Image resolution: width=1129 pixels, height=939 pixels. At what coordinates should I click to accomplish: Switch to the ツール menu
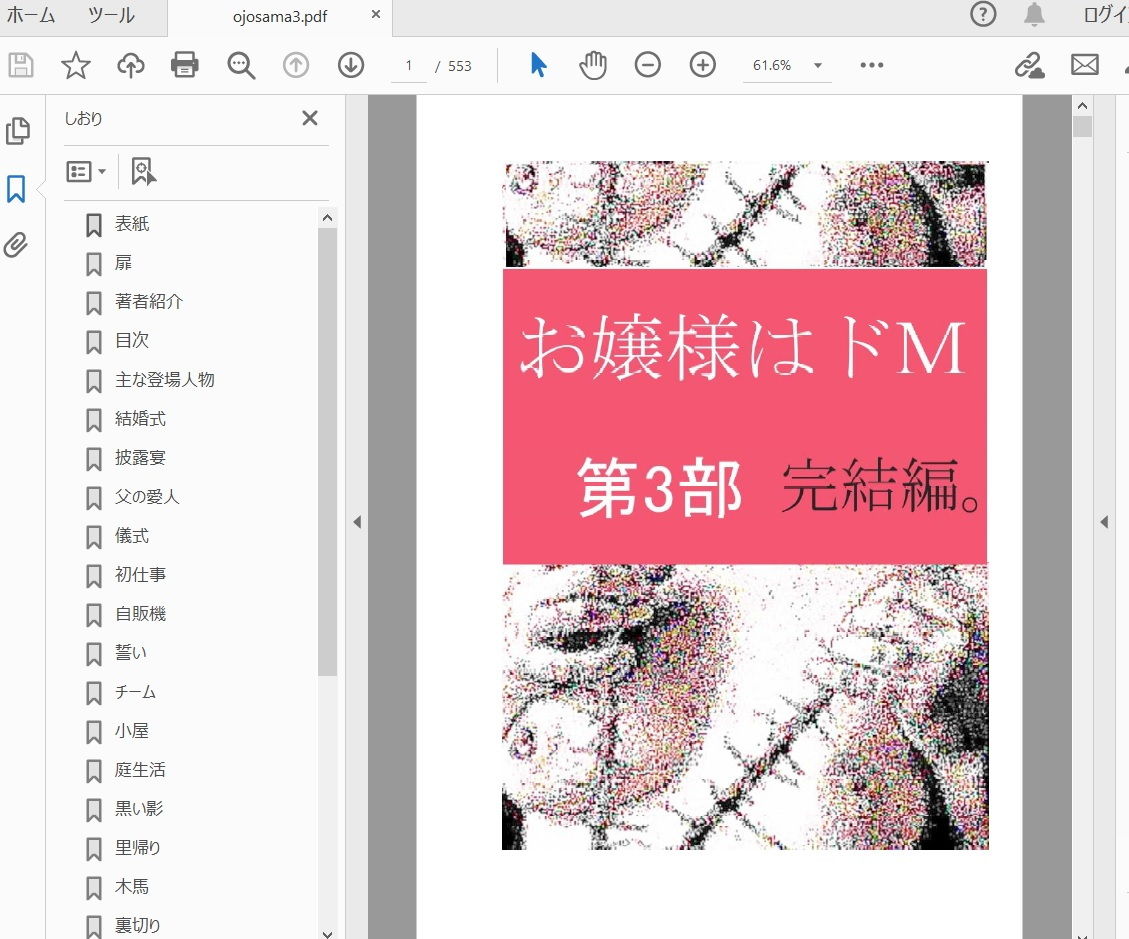(110, 15)
